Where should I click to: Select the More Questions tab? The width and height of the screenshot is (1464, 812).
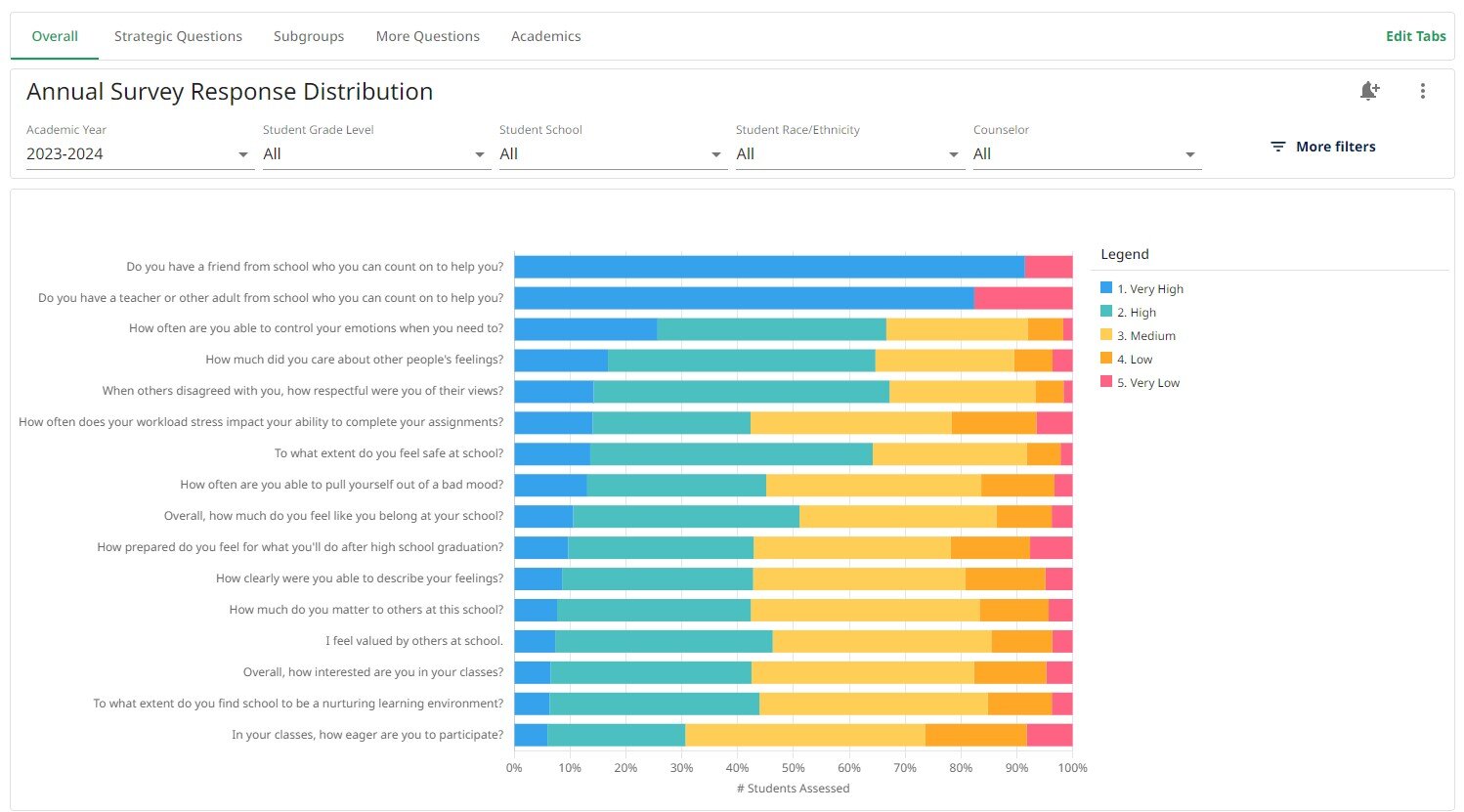427,36
